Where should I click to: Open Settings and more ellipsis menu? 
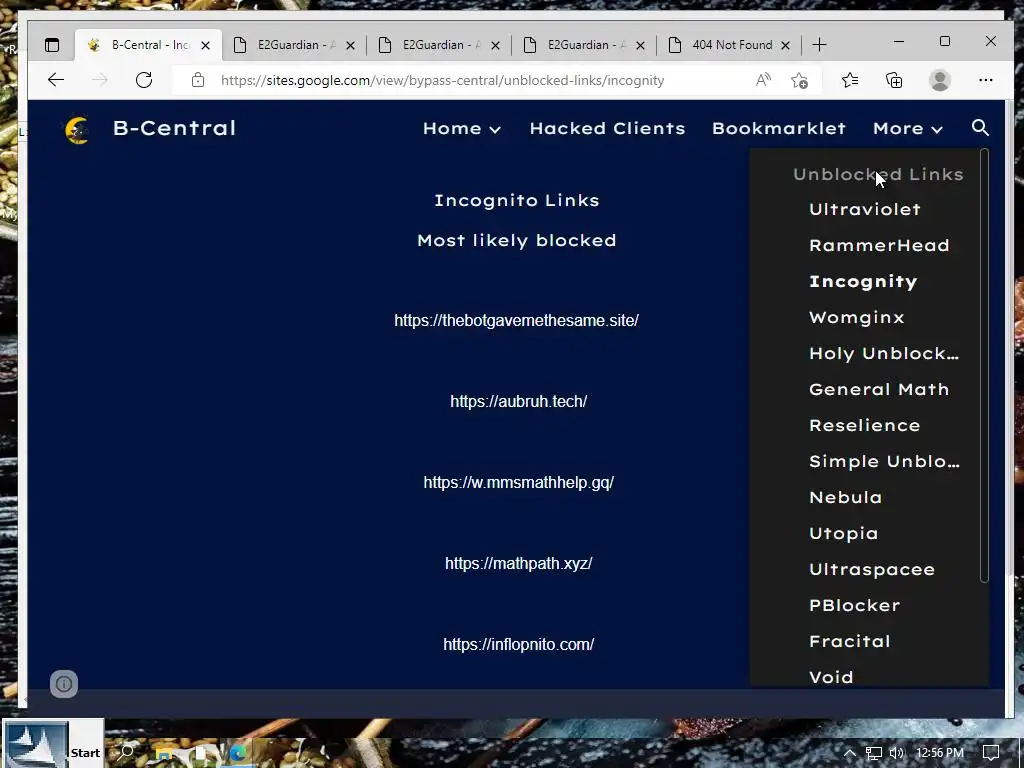pos(985,80)
